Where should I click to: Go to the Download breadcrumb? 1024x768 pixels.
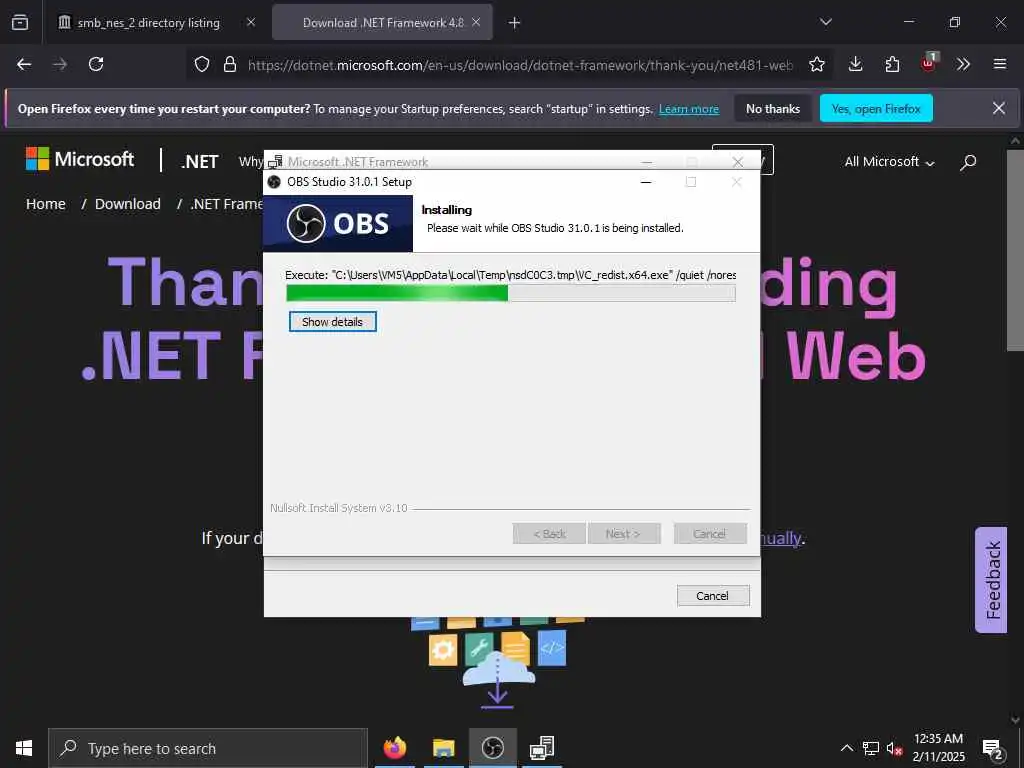click(127, 204)
